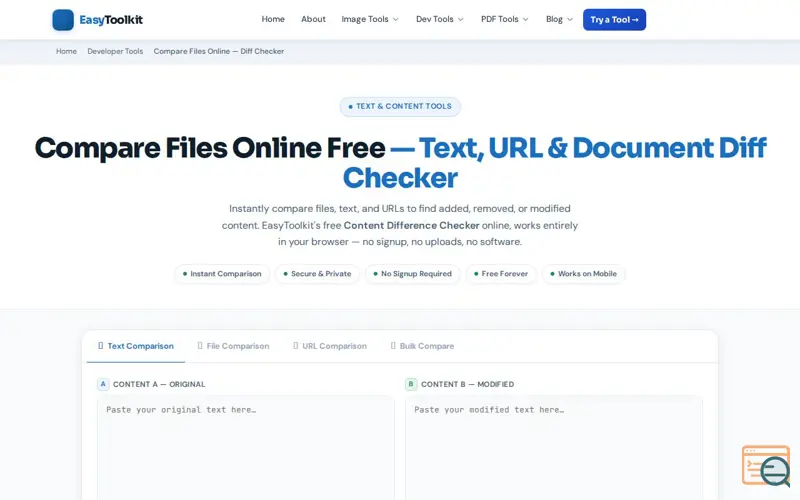
Task: Expand the PDF Tools dropdown chevron
Action: tap(526, 19)
